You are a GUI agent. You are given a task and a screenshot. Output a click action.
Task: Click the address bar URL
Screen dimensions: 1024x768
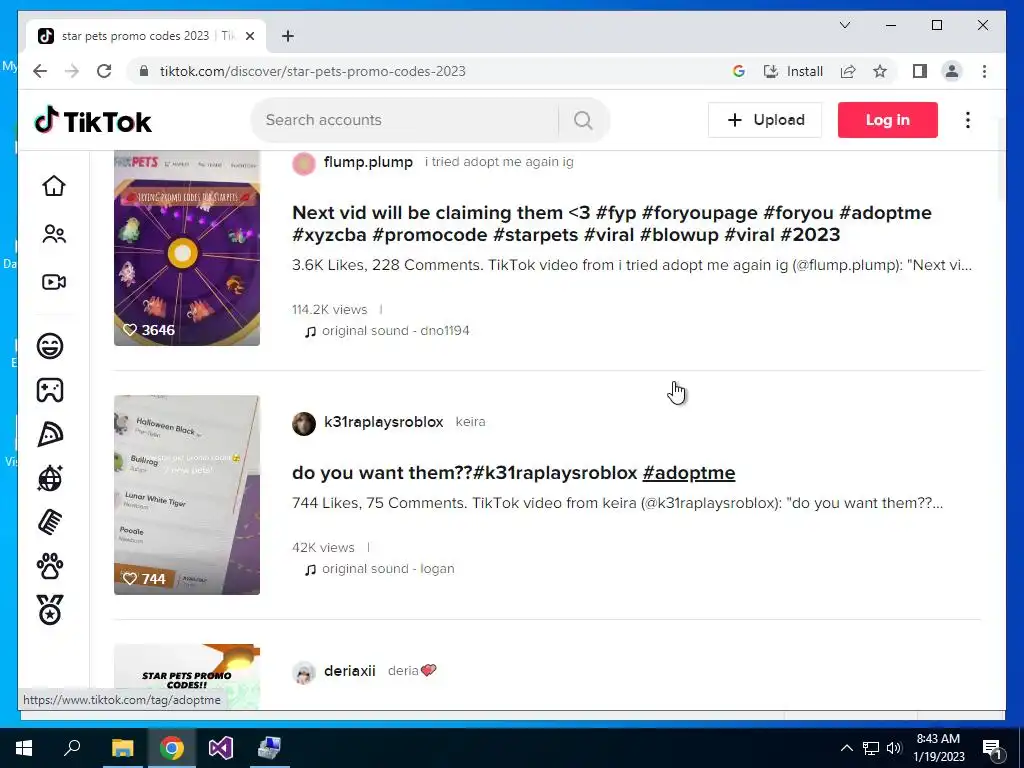(312, 71)
